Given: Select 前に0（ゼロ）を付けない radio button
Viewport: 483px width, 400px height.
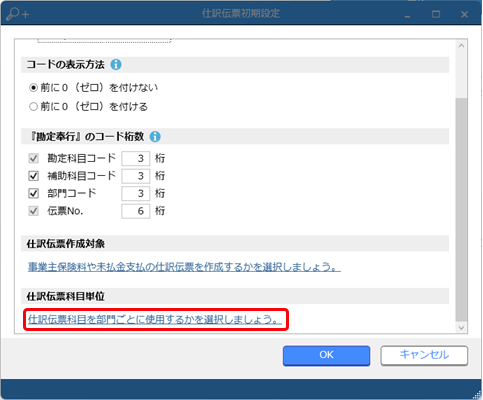Looking at the screenshot, I should (x=33, y=88).
